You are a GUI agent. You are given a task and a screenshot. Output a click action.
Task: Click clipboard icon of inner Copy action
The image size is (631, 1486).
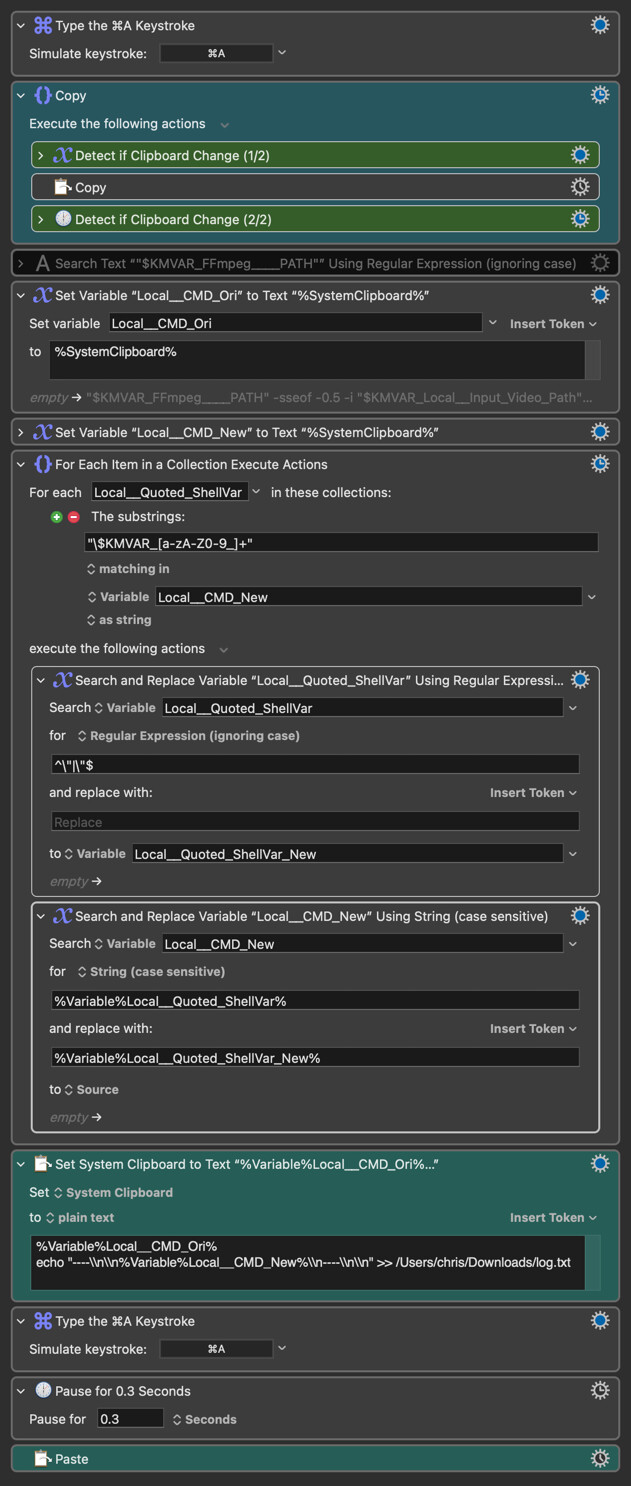62,187
